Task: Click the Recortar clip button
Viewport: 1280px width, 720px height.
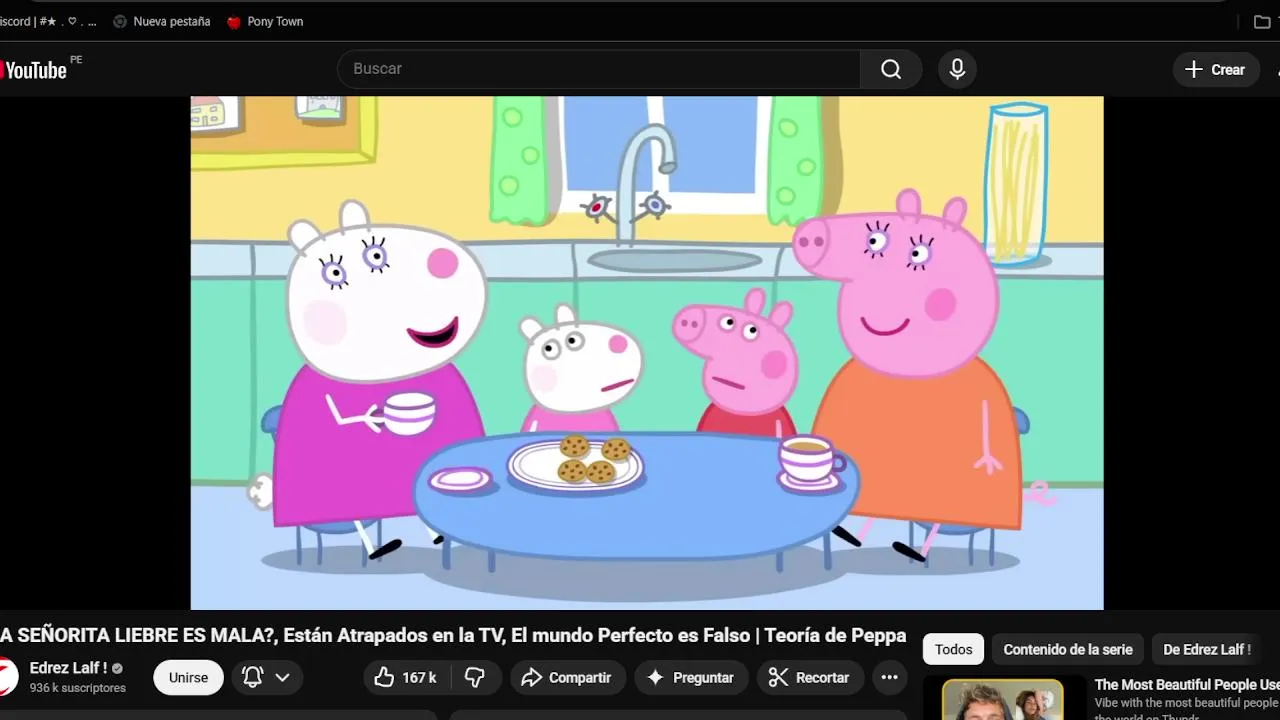Action: pyautogui.click(x=810, y=677)
